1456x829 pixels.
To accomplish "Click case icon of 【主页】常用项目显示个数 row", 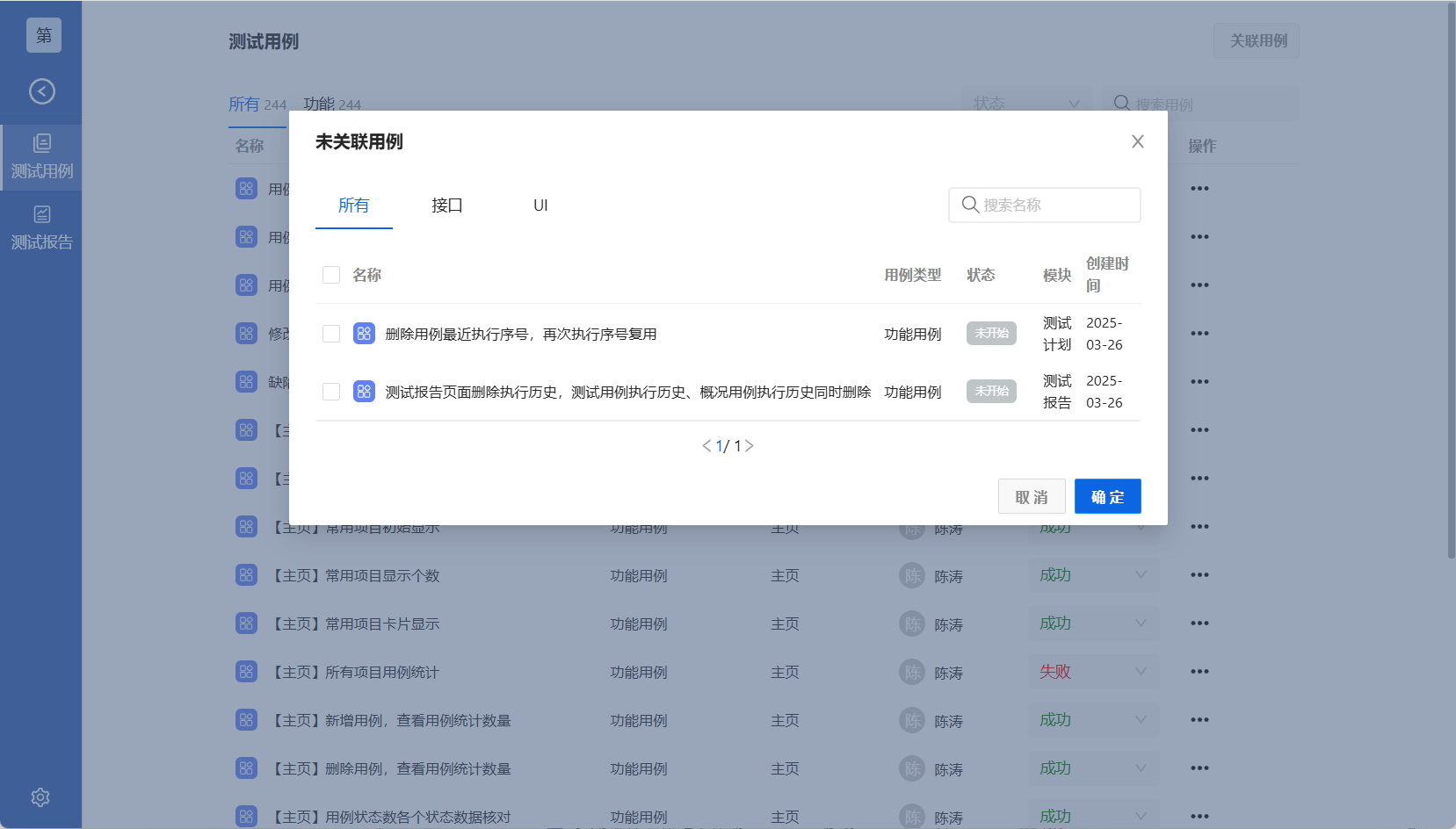I will [x=246, y=575].
